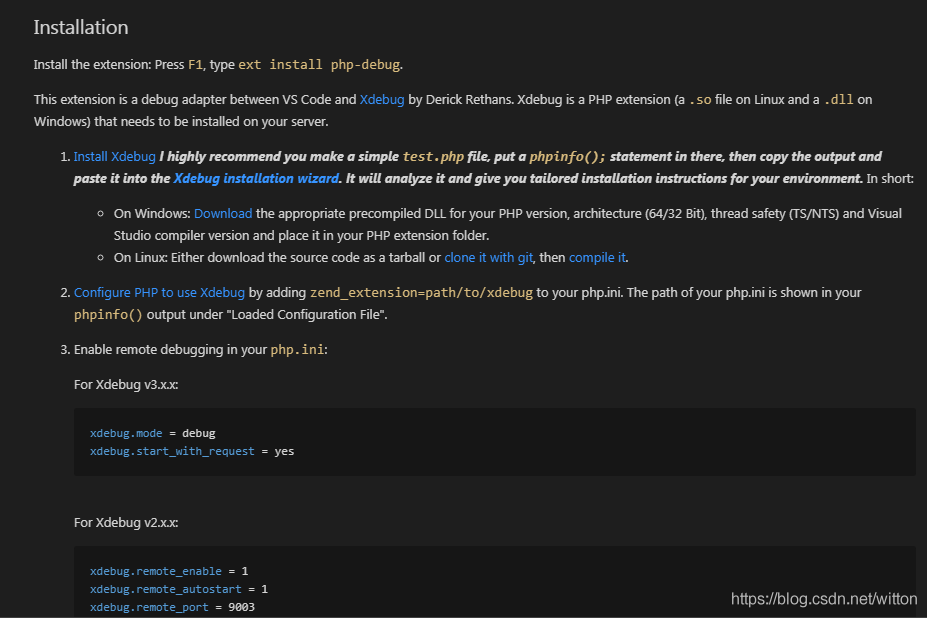Click the zend_extension=path/to/xdebug code snippet
Image resolution: width=927 pixels, height=618 pixels.
tap(421, 292)
